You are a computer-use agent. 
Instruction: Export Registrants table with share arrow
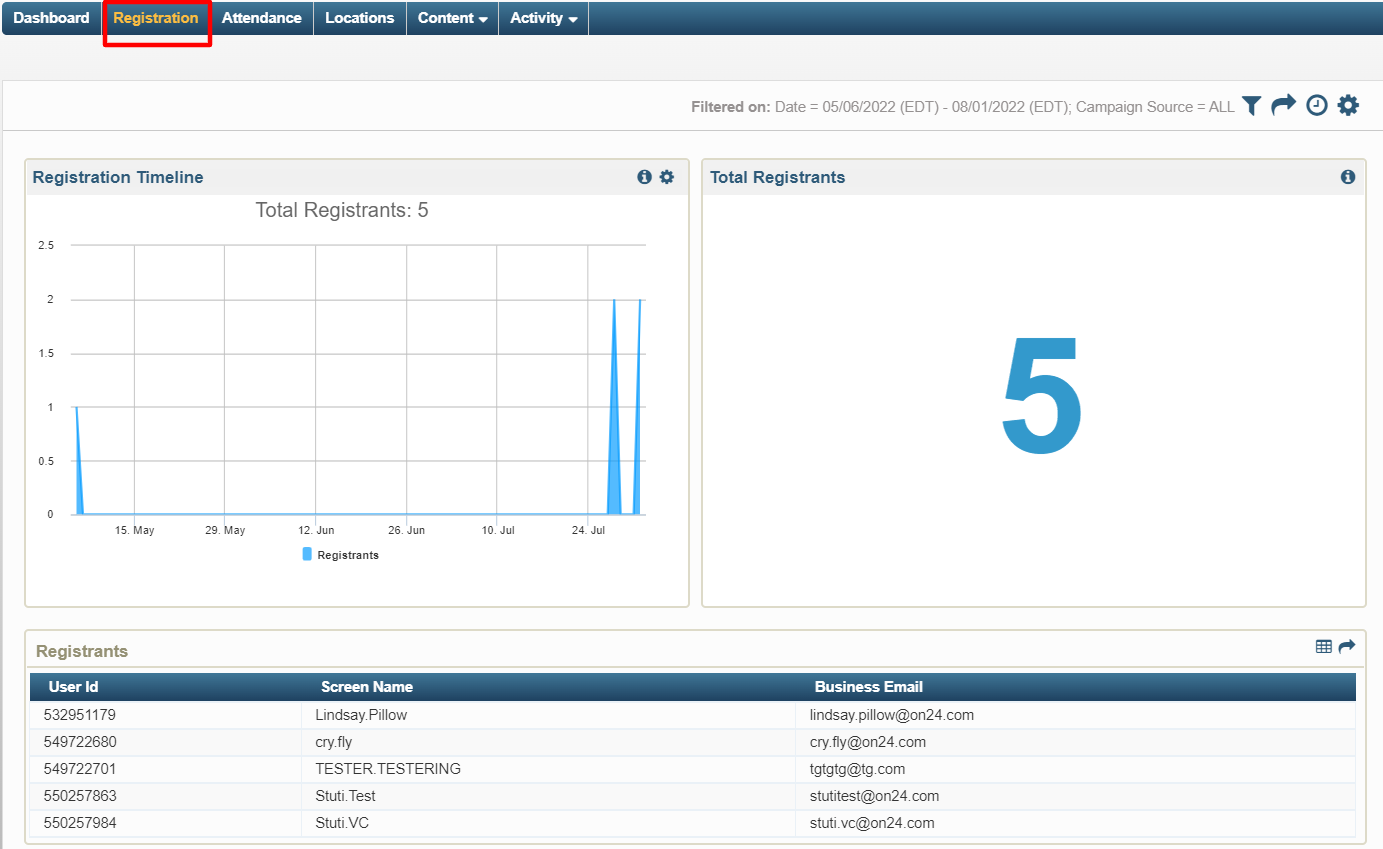[x=1347, y=647]
